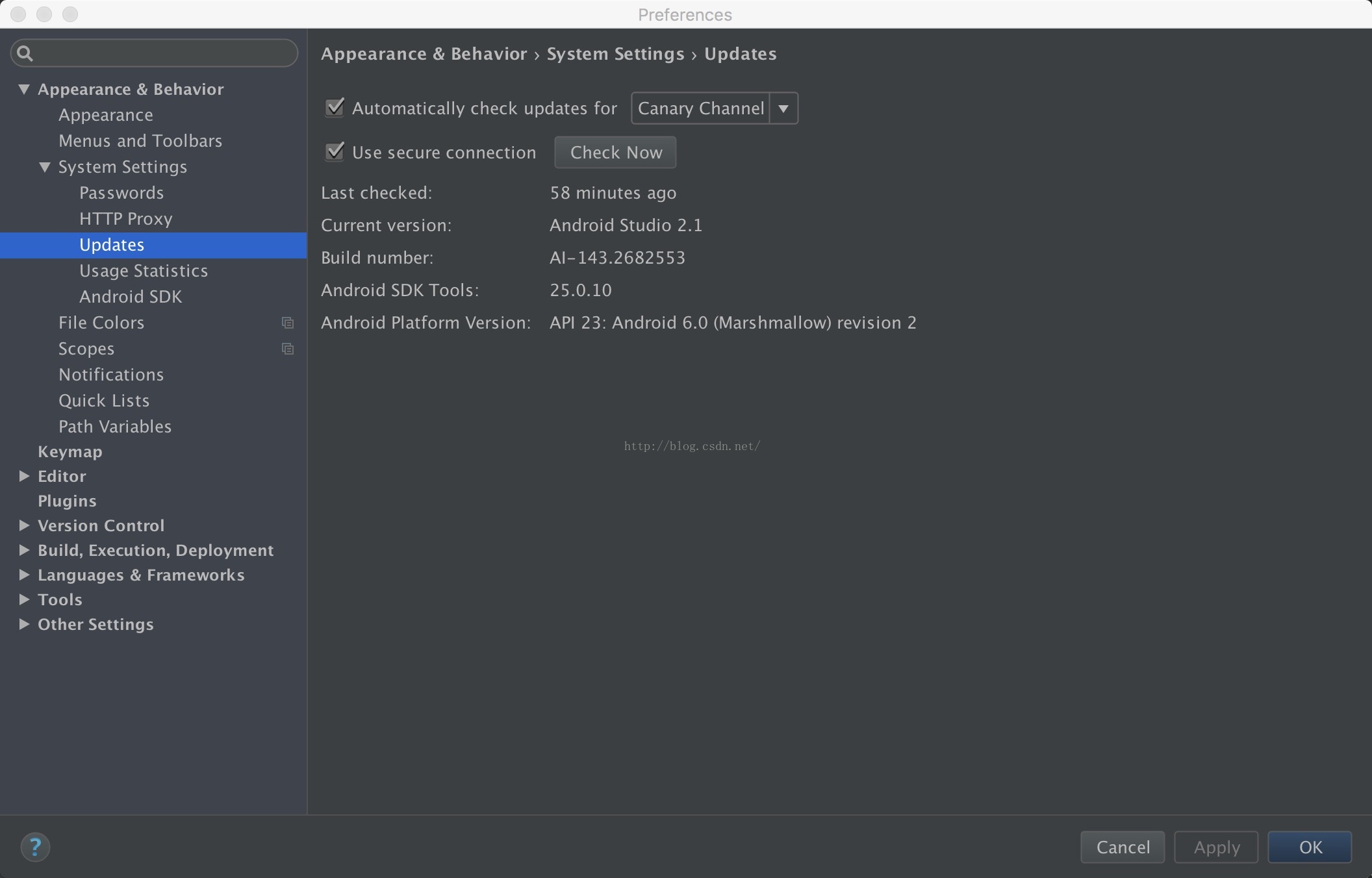Select Appearance settings page

(106, 115)
